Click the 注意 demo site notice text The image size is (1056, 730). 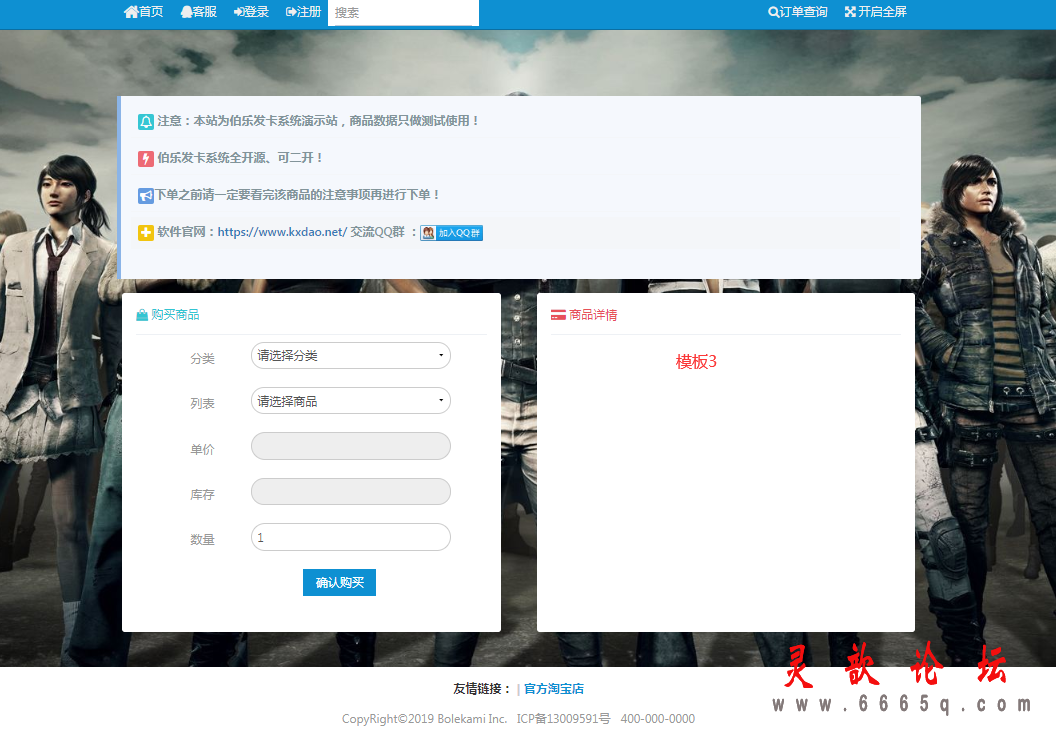318,121
